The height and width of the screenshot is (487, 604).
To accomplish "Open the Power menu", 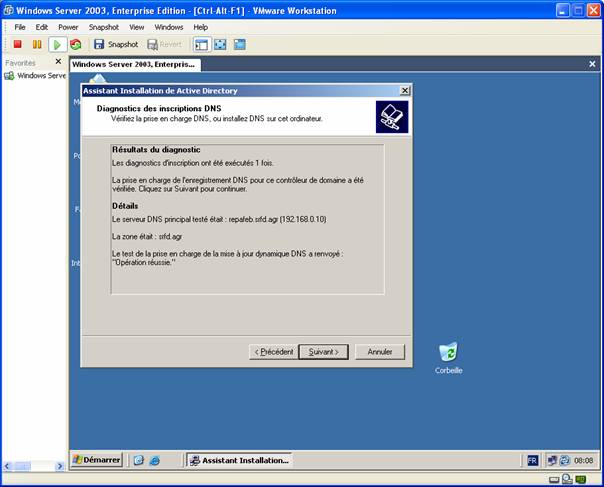I will (x=68, y=27).
